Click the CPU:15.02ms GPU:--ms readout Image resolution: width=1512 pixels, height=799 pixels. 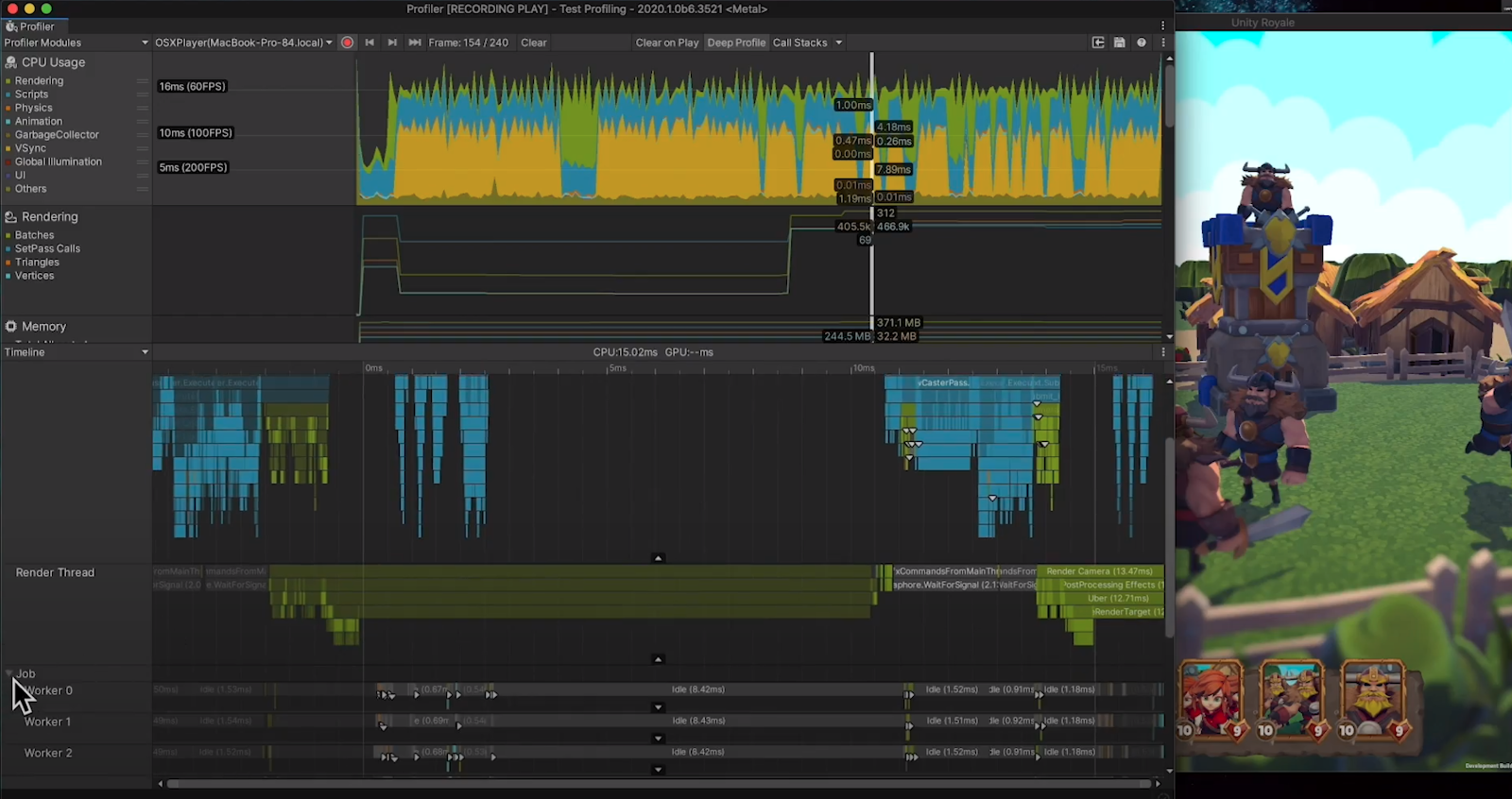coord(653,352)
